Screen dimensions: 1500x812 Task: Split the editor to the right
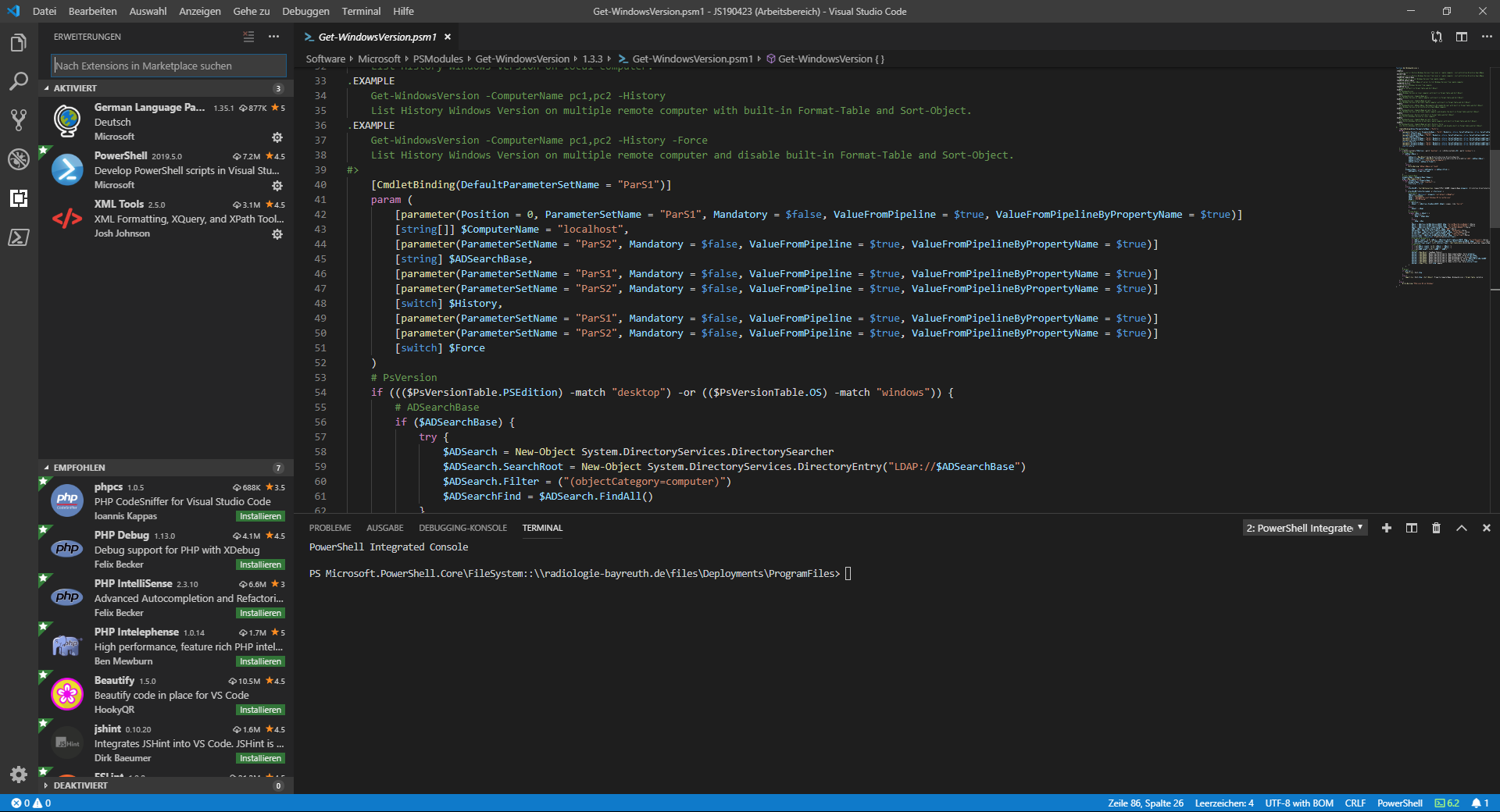click(1462, 37)
